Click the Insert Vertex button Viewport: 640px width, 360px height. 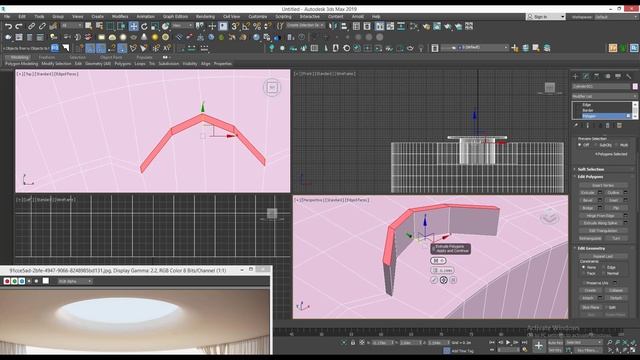[x=603, y=185]
